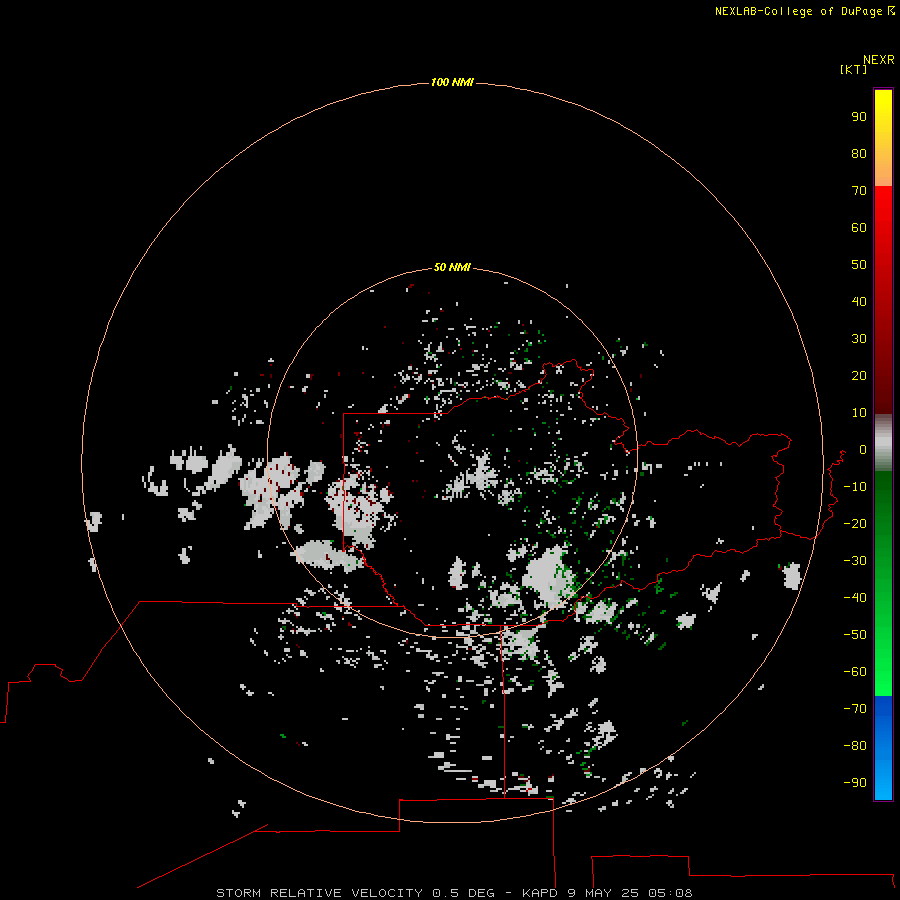This screenshot has width=900, height=900.
Task: Click the -90 value on velocity scale
Action: (x=855, y=783)
